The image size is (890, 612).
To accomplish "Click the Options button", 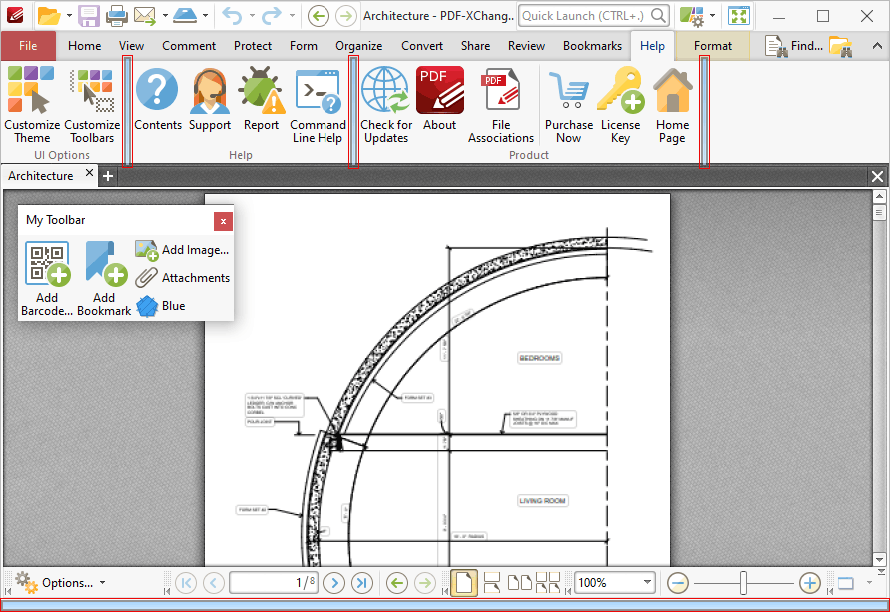I will point(61,582).
